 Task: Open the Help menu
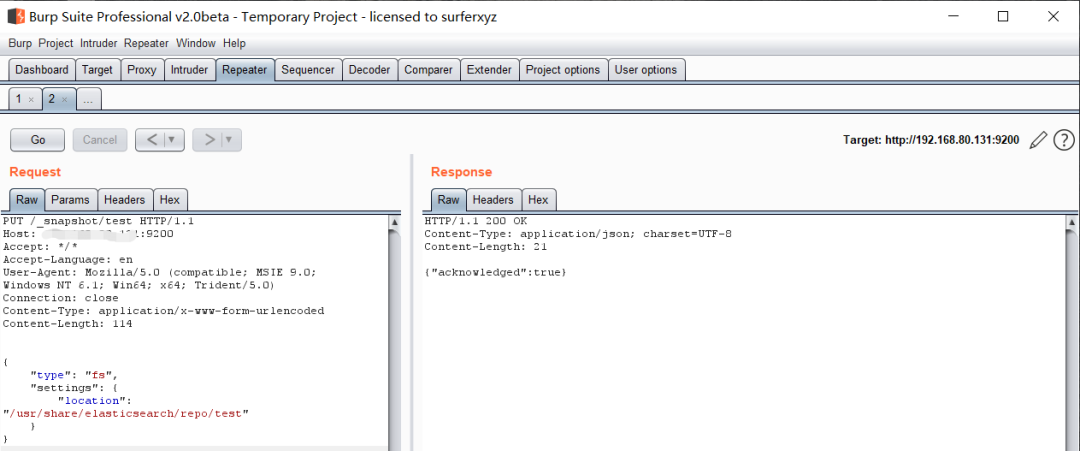click(x=234, y=43)
